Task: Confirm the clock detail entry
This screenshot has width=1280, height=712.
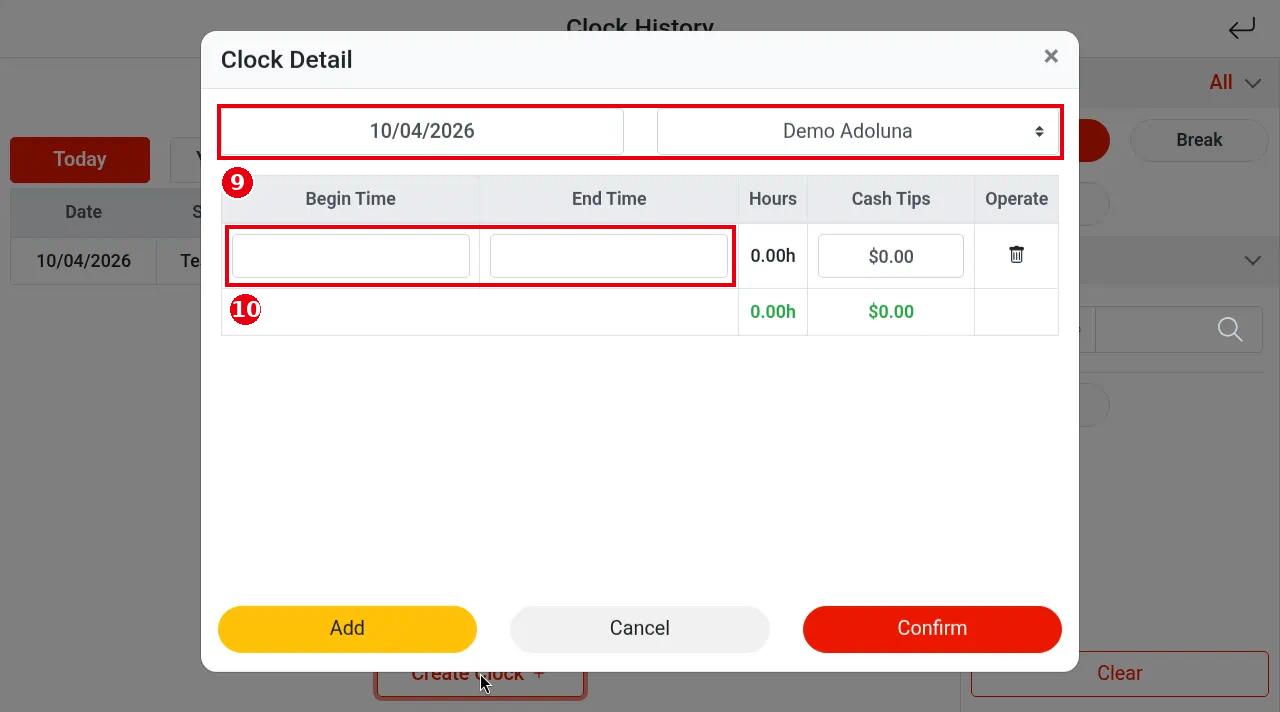Action: click(x=932, y=629)
